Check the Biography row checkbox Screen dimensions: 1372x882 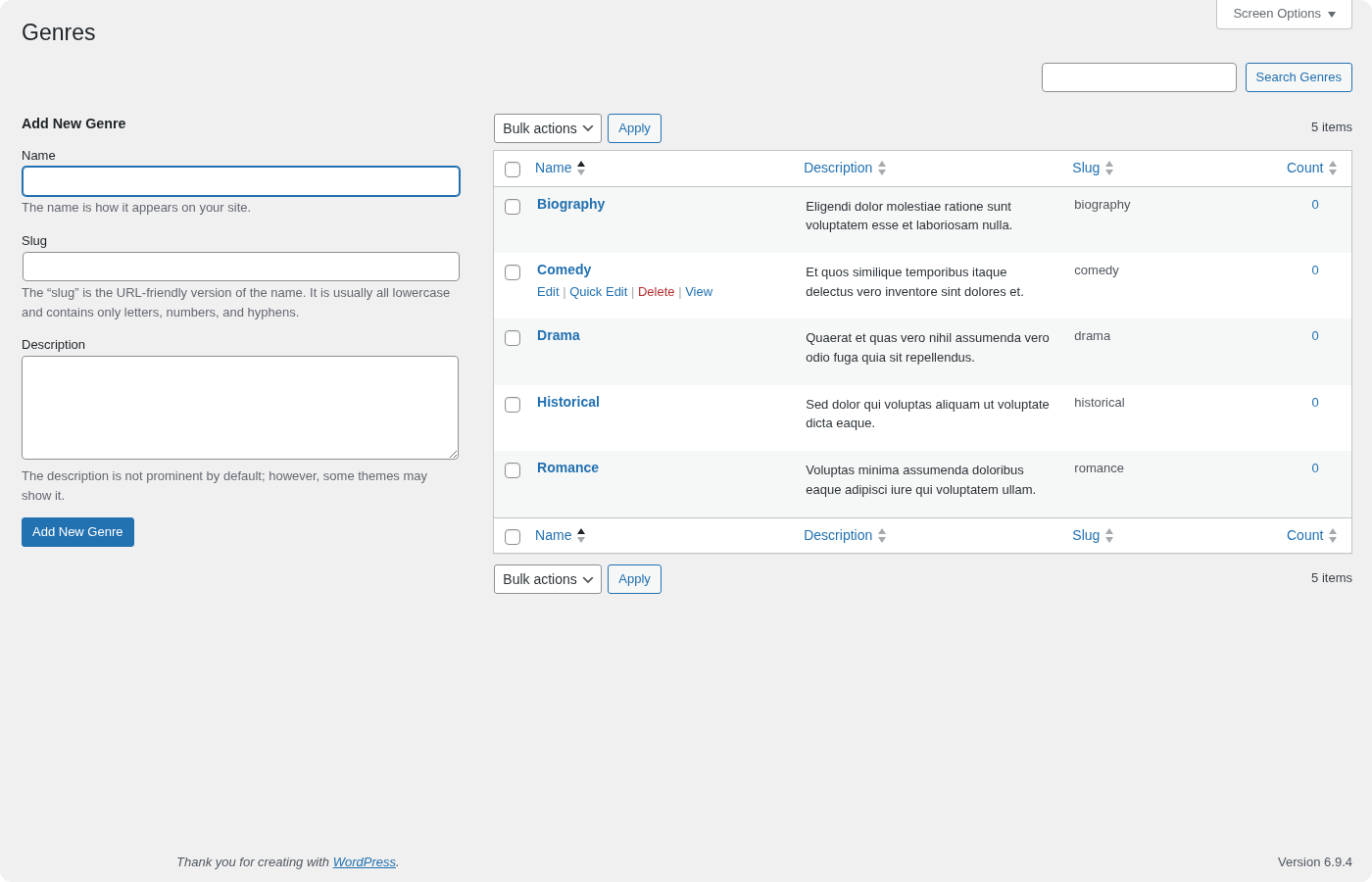(x=512, y=206)
